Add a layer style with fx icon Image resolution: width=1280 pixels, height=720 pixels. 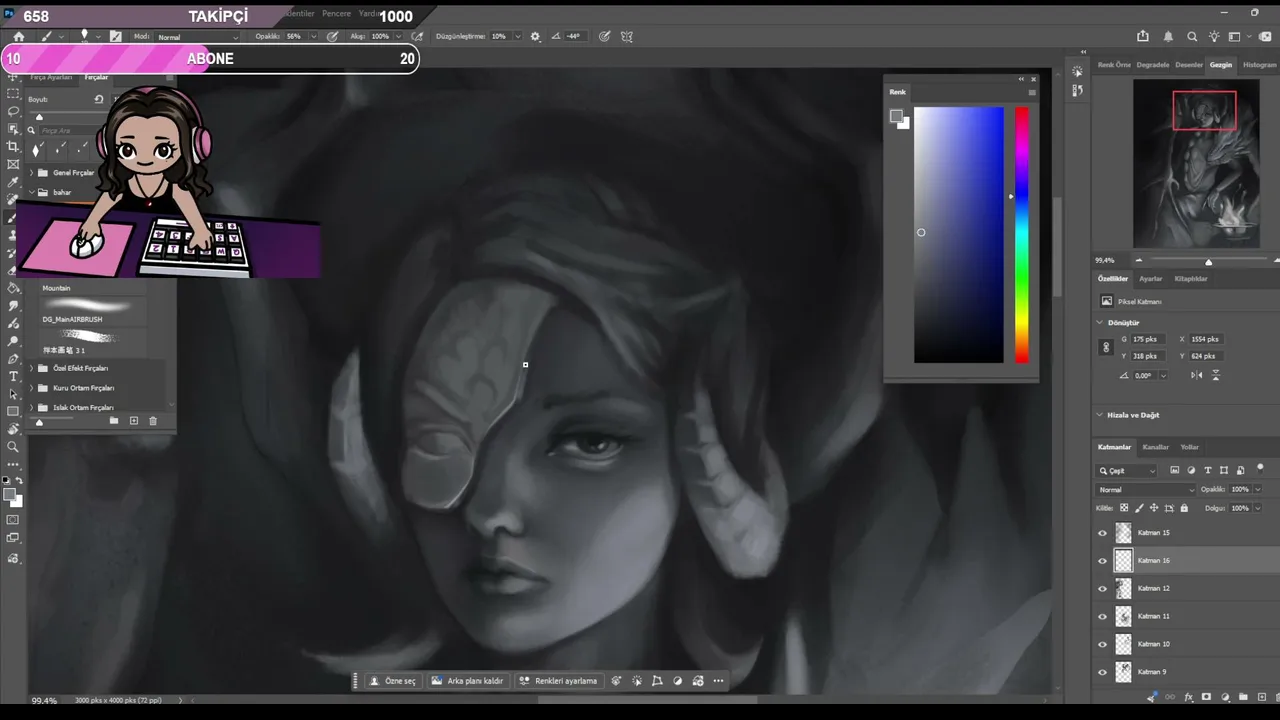(x=1188, y=696)
